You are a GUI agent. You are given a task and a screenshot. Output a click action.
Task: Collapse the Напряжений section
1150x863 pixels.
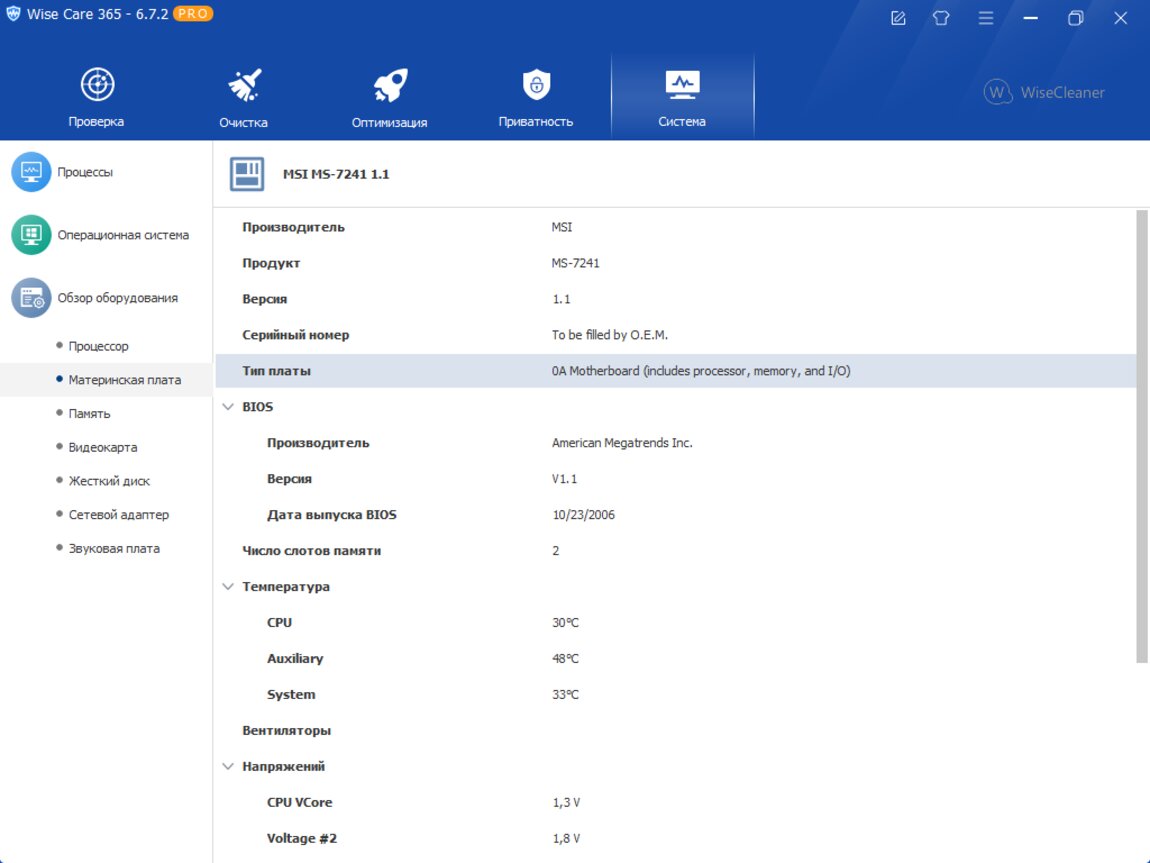click(228, 767)
